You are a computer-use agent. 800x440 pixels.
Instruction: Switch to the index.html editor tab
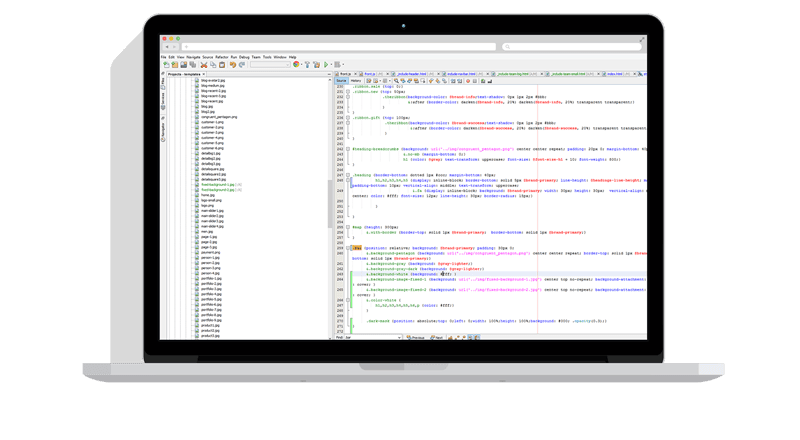(x=614, y=74)
